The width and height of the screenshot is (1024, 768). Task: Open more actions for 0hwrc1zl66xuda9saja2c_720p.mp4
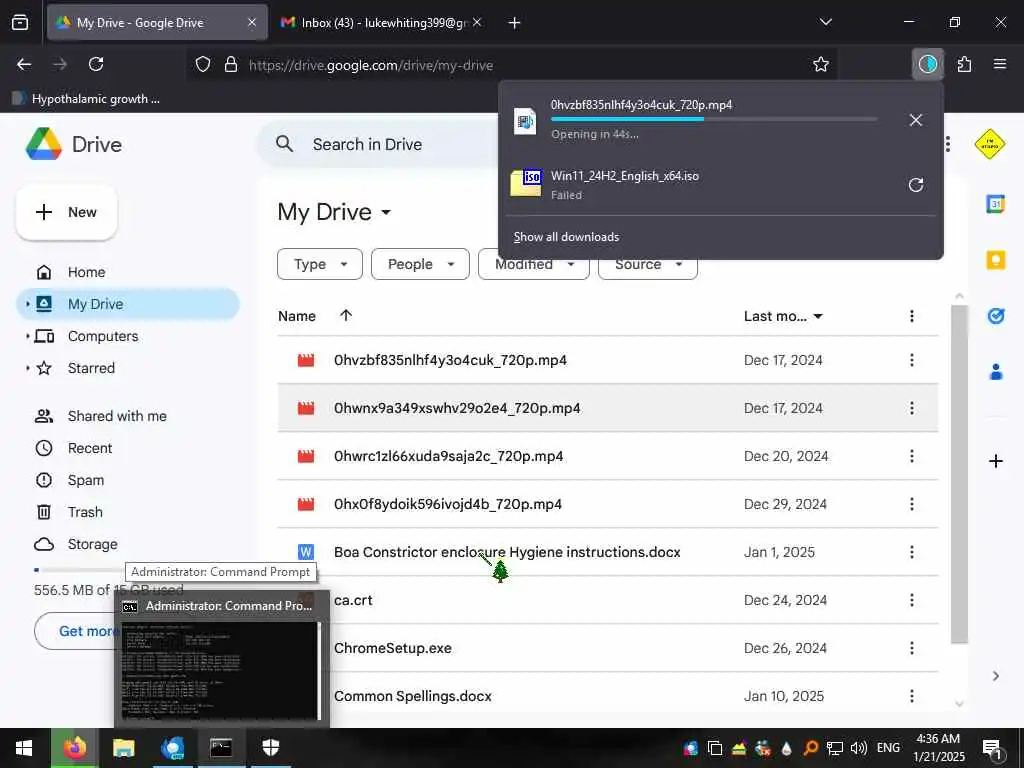[x=912, y=456]
